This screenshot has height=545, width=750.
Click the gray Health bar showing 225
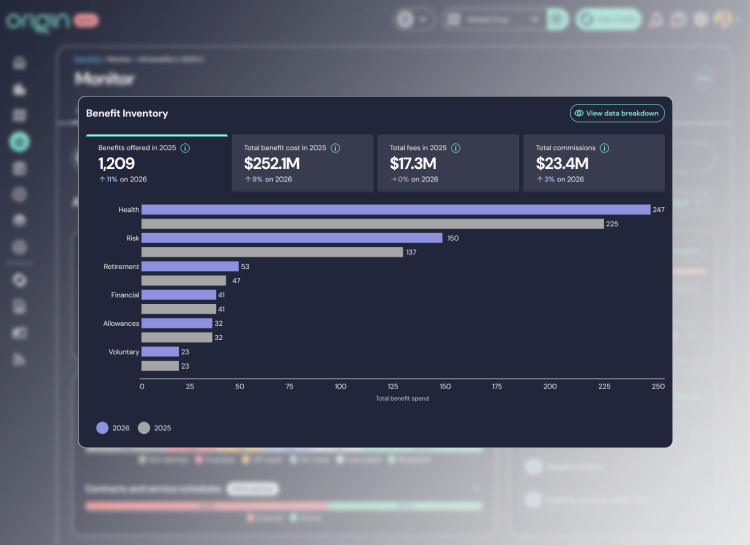pyautogui.click(x=372, y=224)
